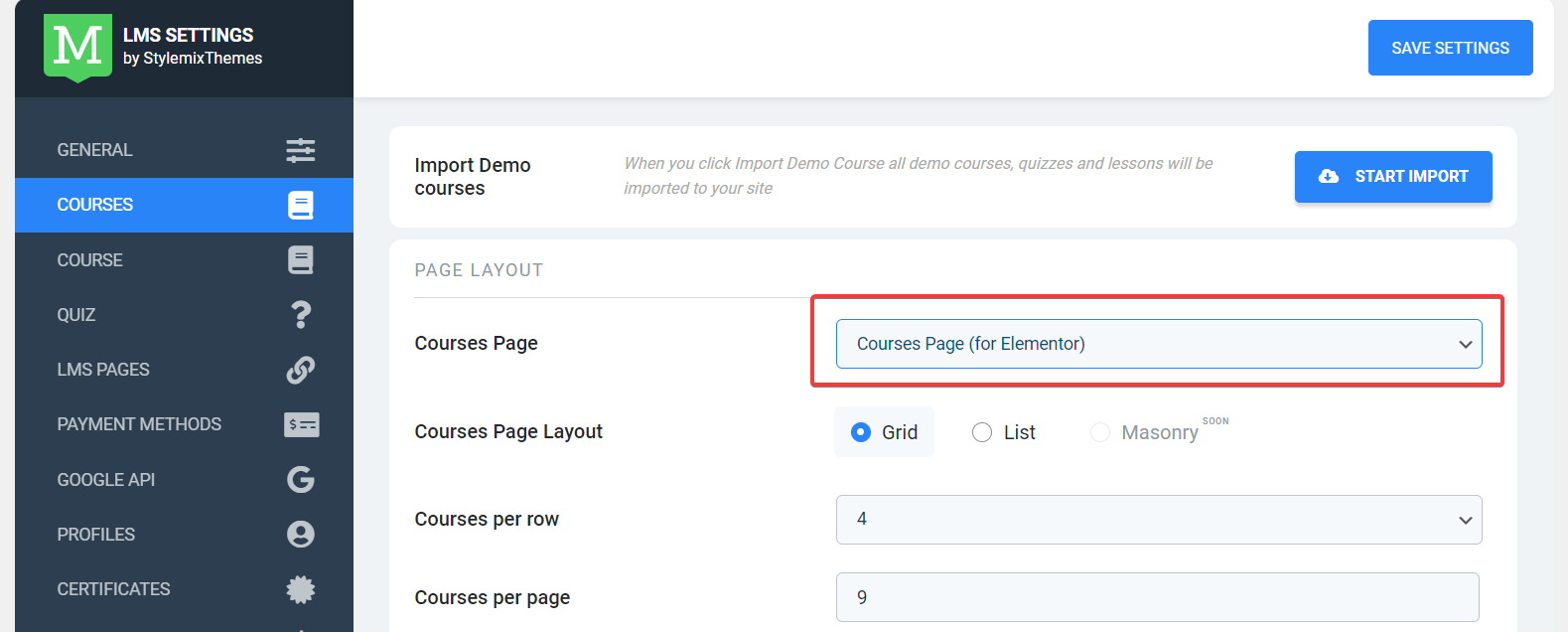Select the Courses book icon in sidebar
Screen dimensions: 1568x632
301,205
